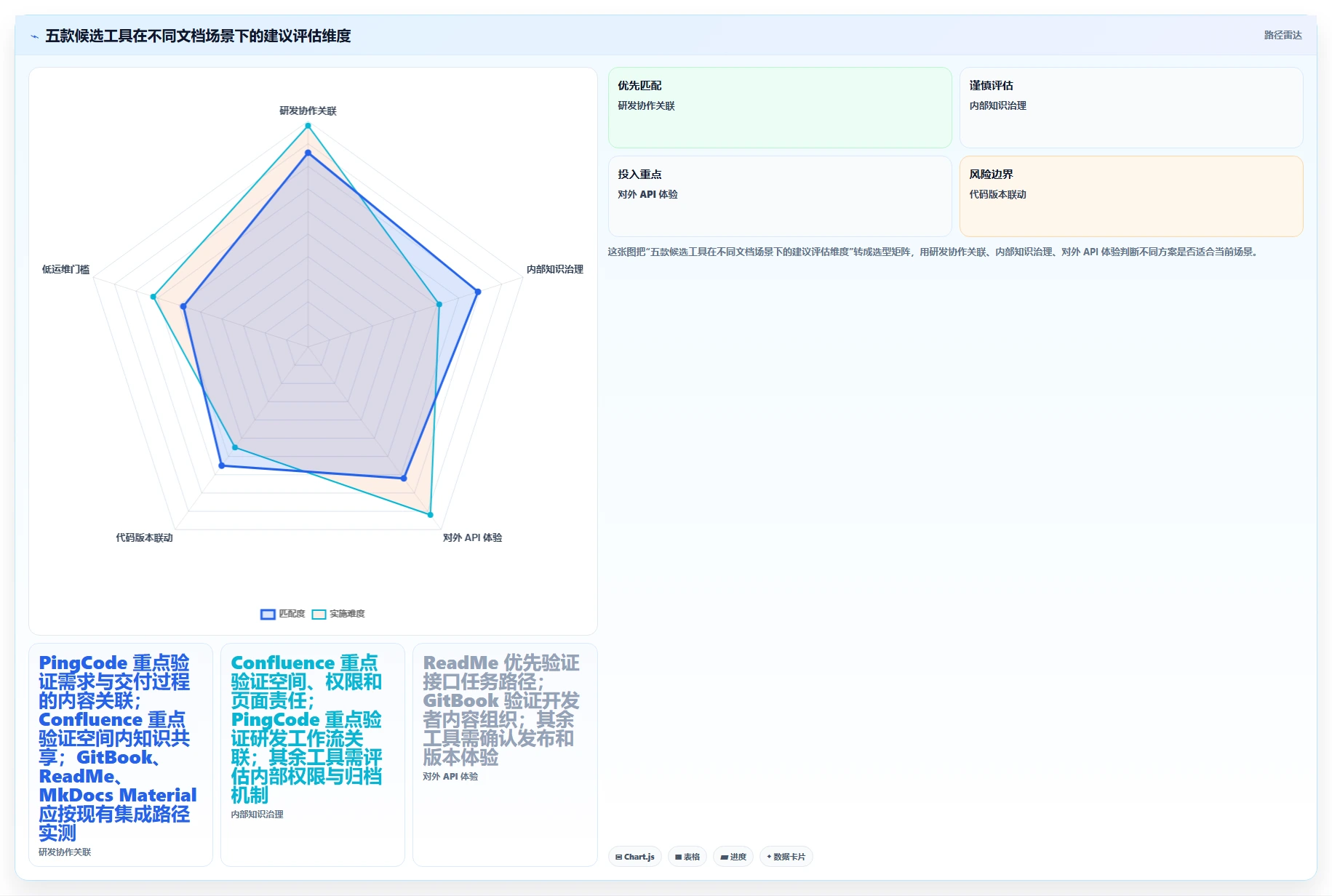Click the 表格 tag chip
This screenshot has width=1332, height=896.
pyautogui.click(x=687, y=857)
